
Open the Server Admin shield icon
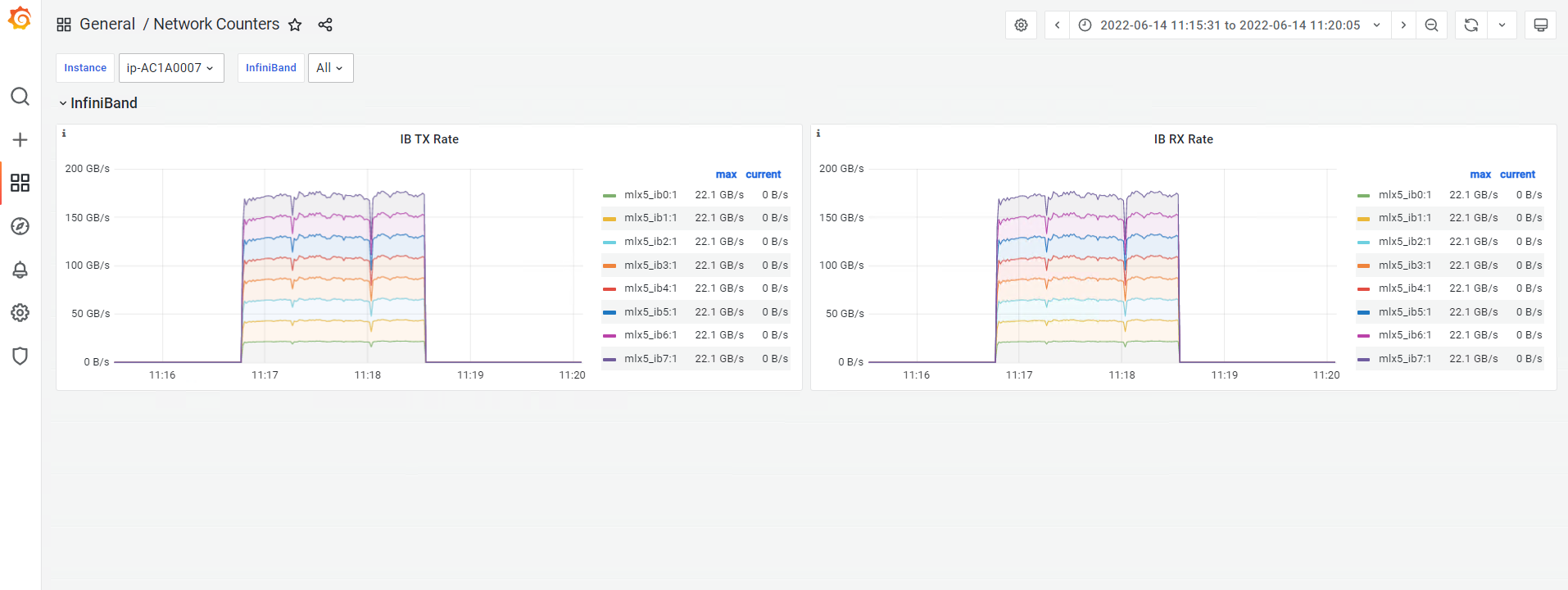(x=20, y=356)
